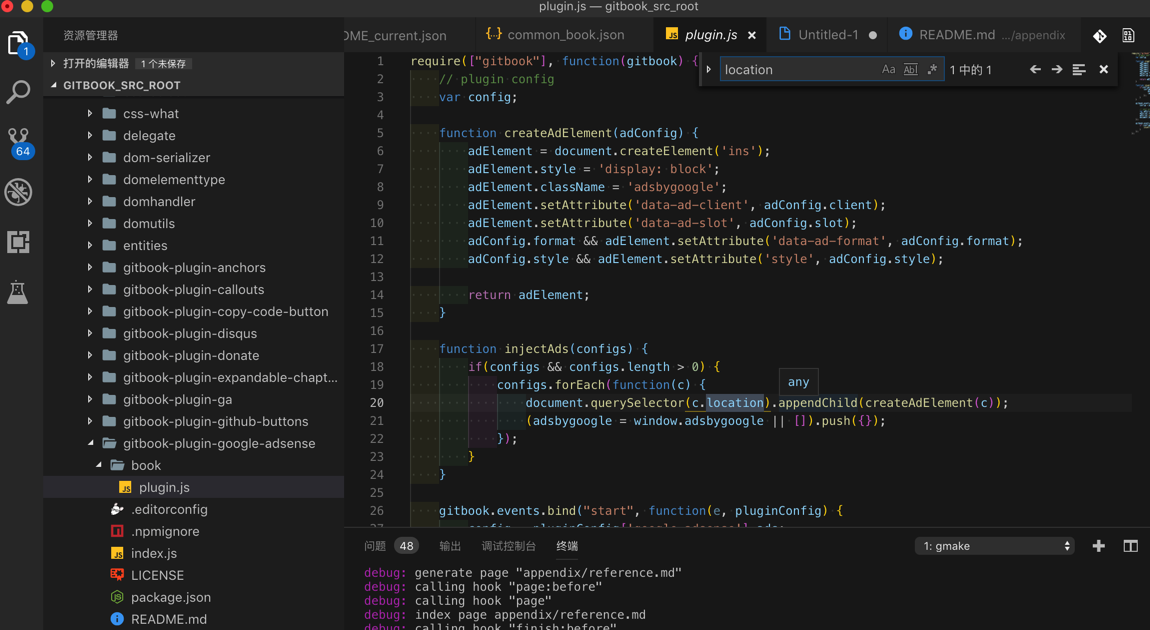The image size is (1150, 630).
Task: Click the beaker Test icon in activity bar
Action: pos(18,292)
